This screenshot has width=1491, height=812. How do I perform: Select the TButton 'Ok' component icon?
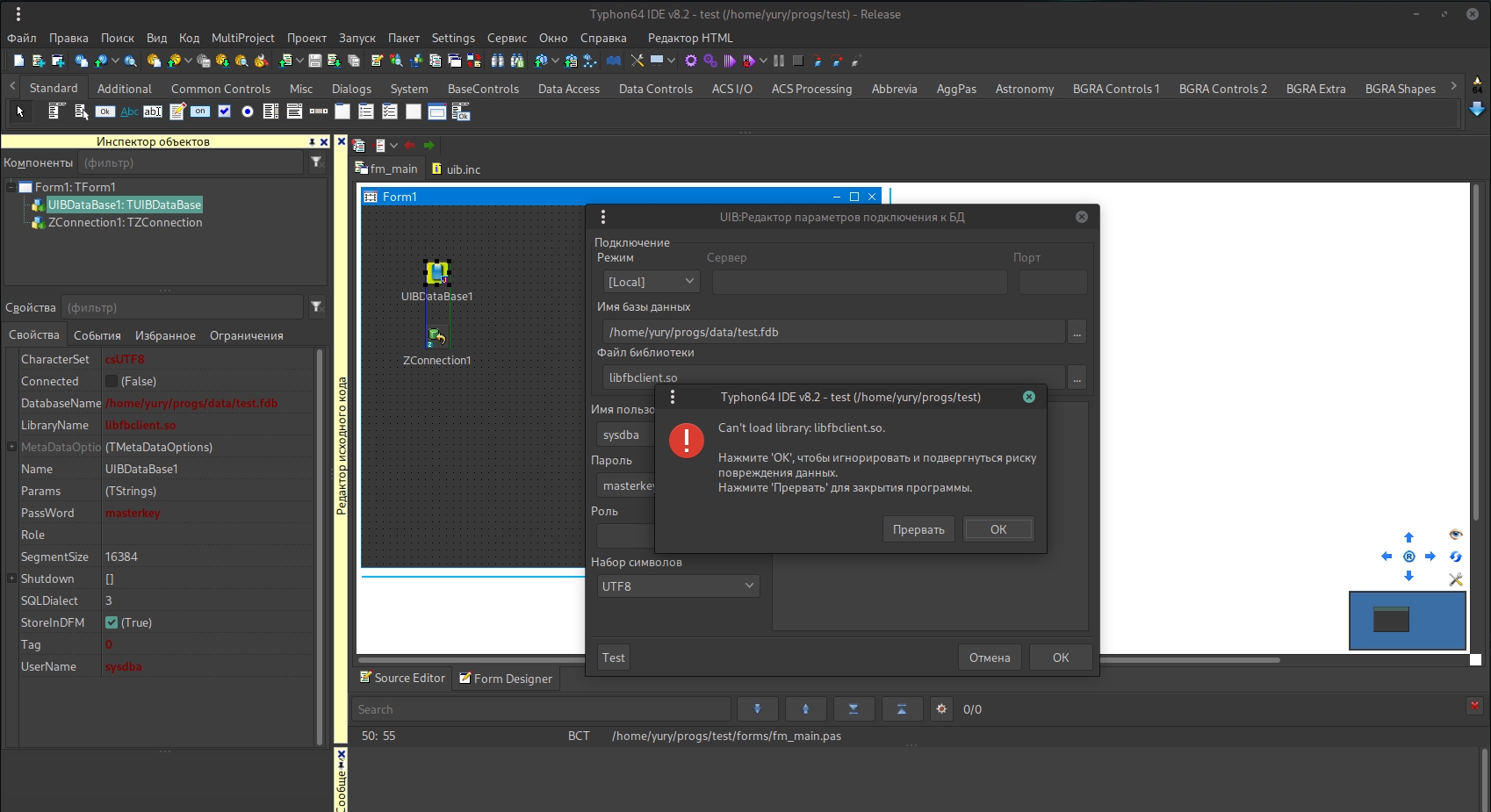pos(104,111)
